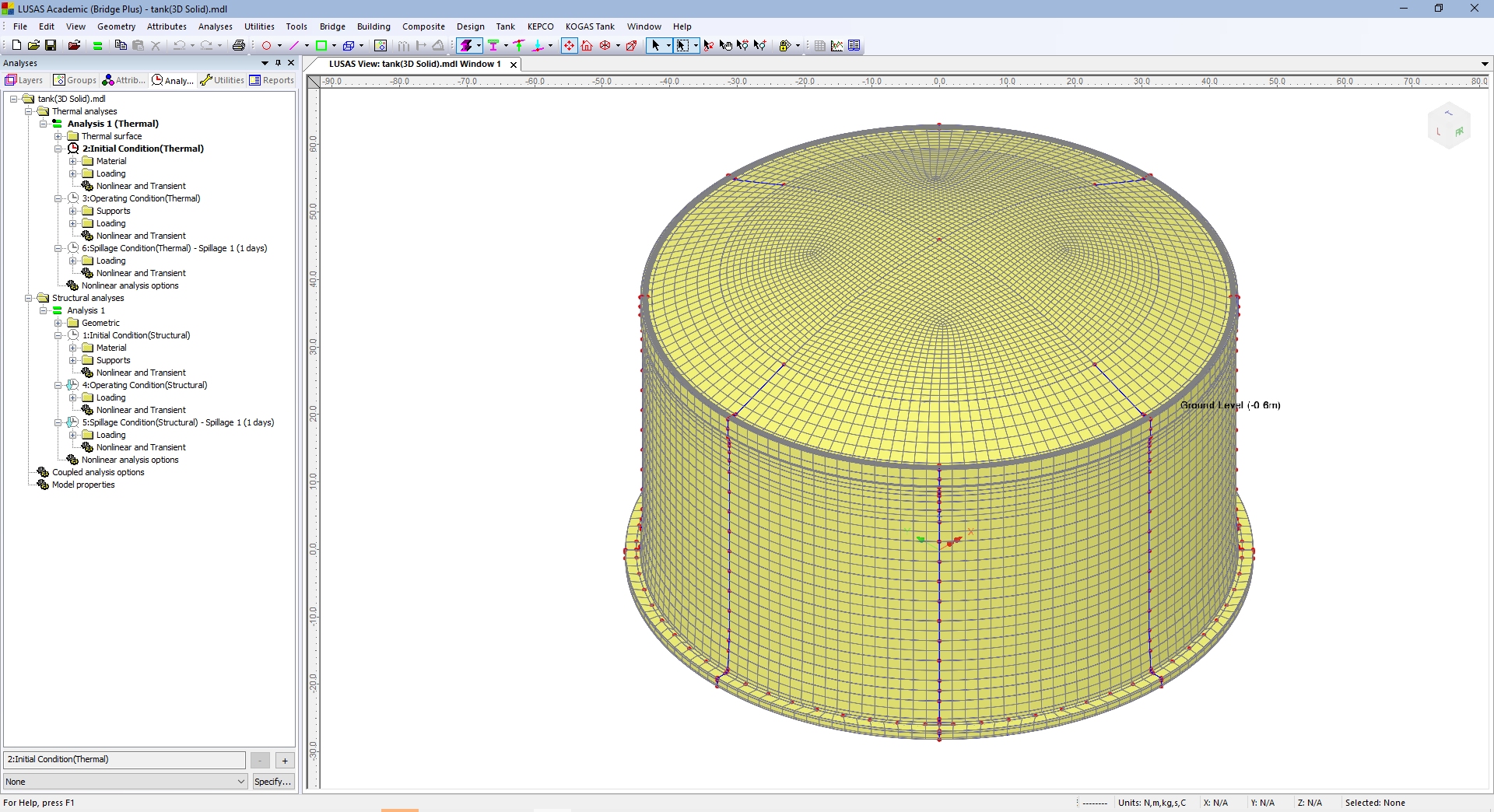Click the Print icon in toolbar

(239, 46)
